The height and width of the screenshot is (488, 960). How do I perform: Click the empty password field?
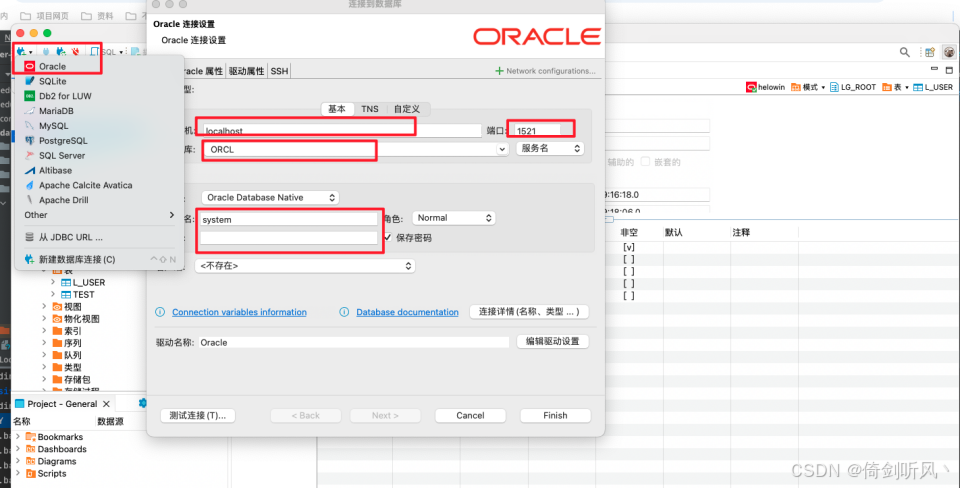click(x=289, y=238)
